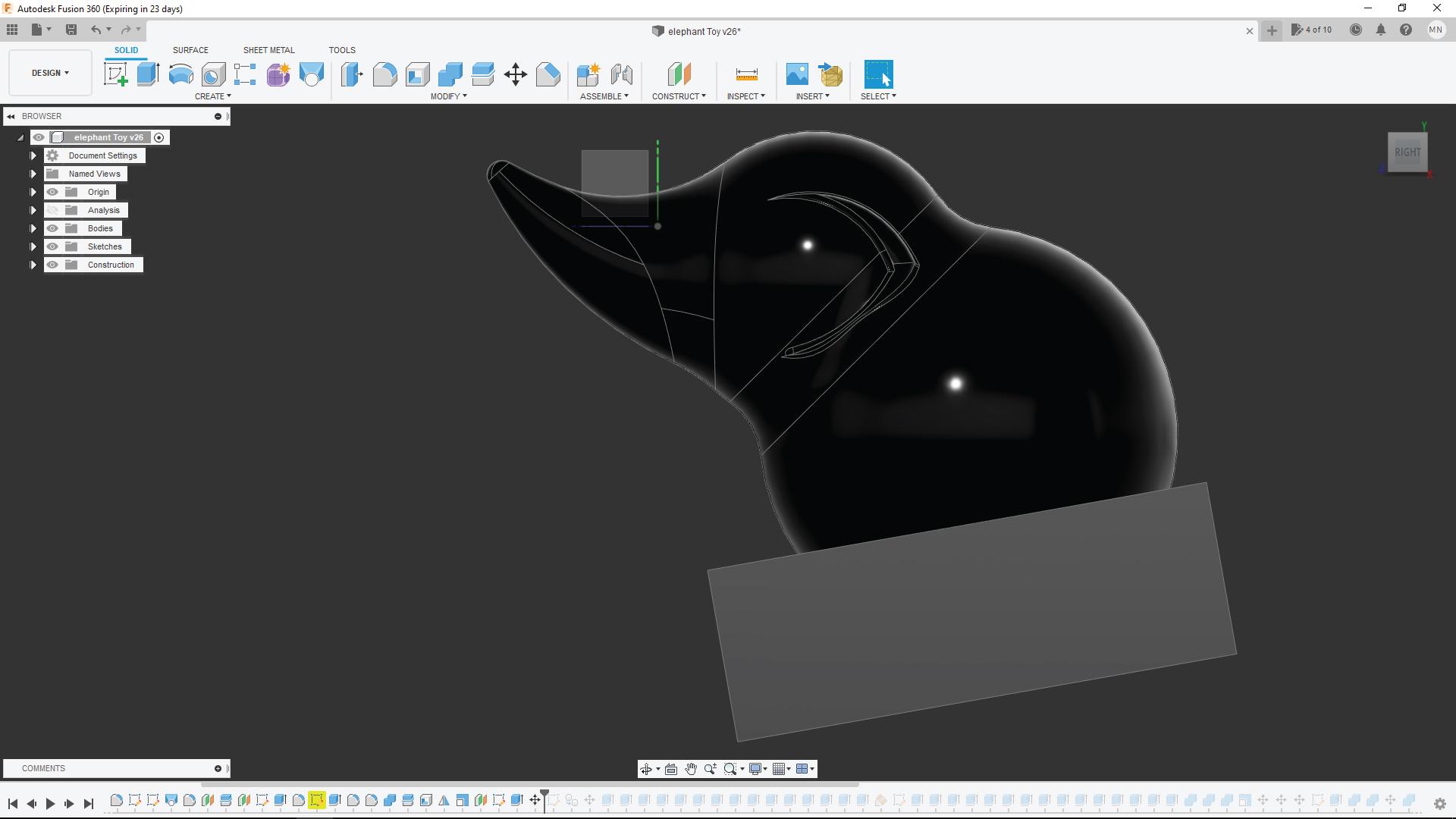The image size is (1456, 819).
Task: Jump to timeline beginning
Action: [13, 804]
